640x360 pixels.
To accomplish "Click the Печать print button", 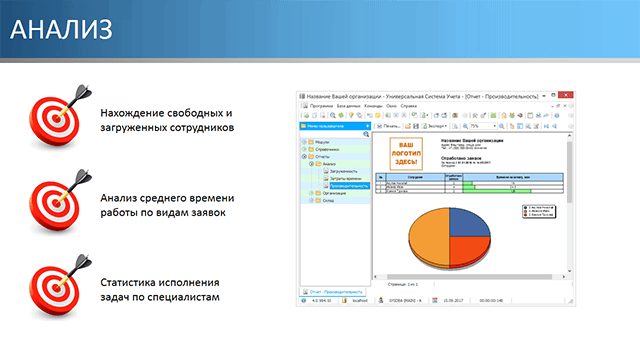I will point(388,126).
